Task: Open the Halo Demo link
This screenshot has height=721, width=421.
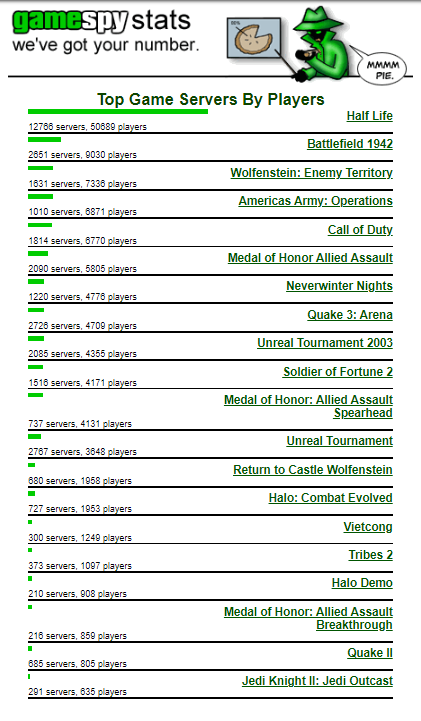Action: coord(362,583)
